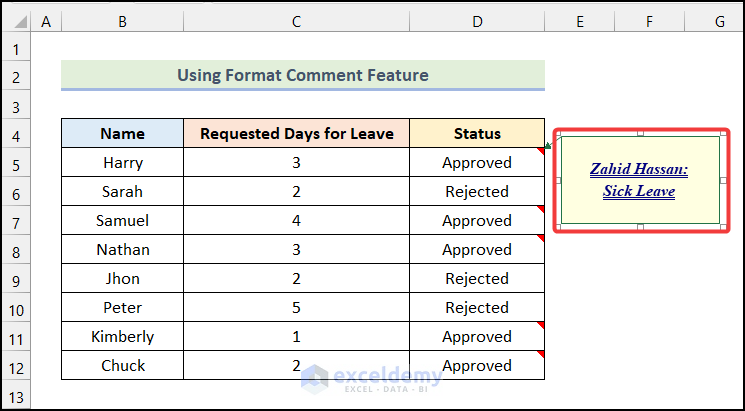The image size is (745, 411).
Task: Click the comment box's top-middle resize handle
Action: point(640,133)
